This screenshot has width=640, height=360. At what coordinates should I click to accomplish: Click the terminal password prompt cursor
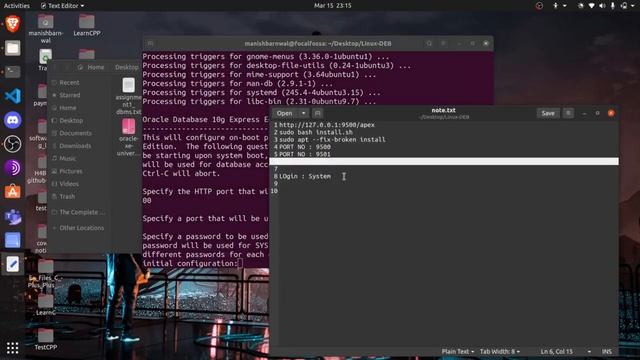click(x=240, y=263)
